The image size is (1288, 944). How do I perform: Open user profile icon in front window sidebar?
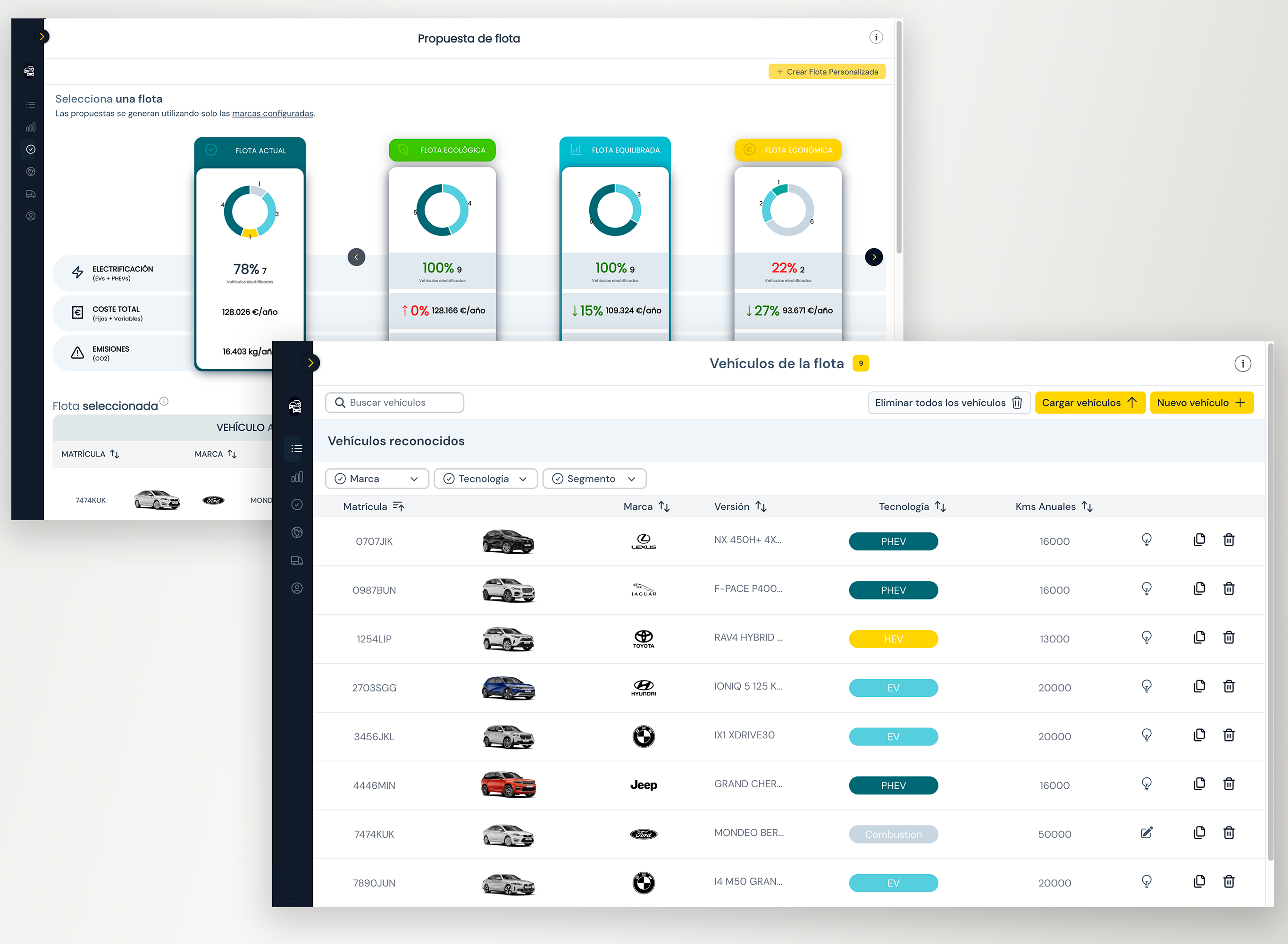pyautogui.click(x=296, y=588)
